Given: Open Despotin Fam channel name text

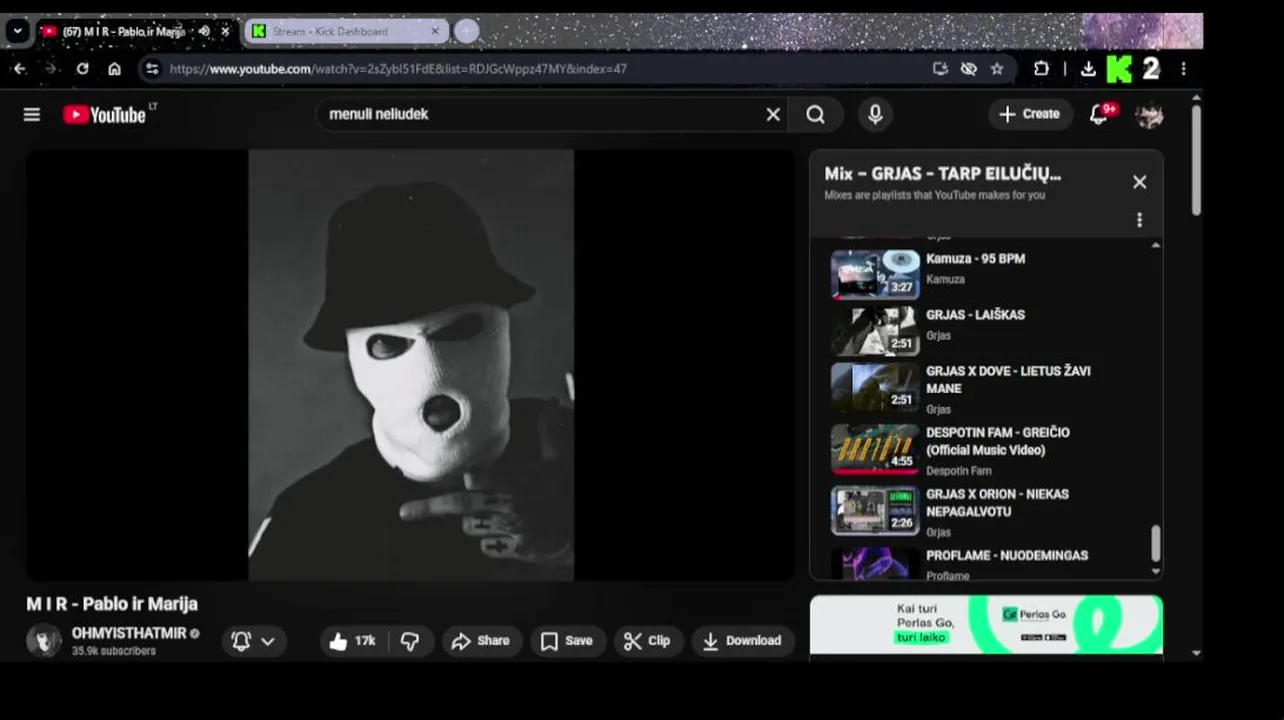Looking at the screenshot, I should coord(959,471).
